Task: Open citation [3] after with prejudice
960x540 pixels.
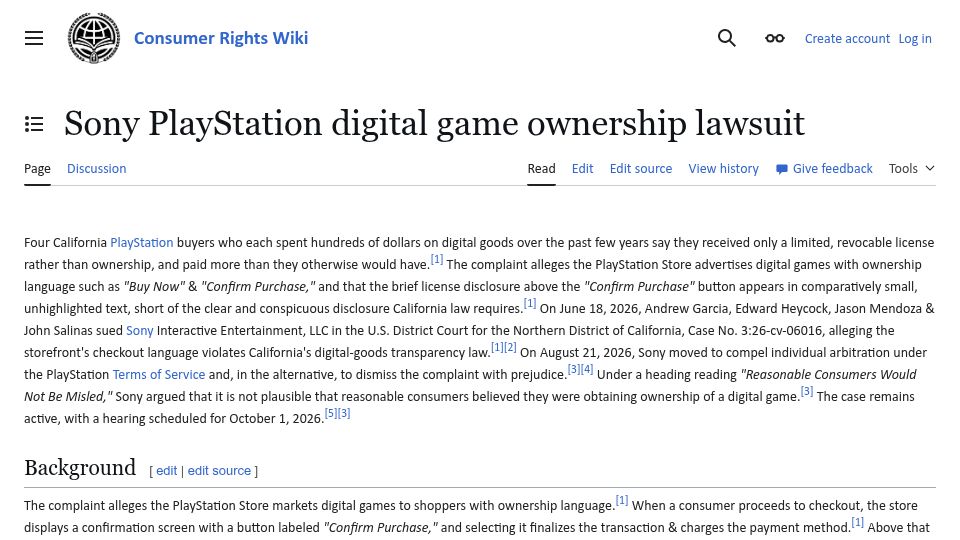Action: coord(574,369)
